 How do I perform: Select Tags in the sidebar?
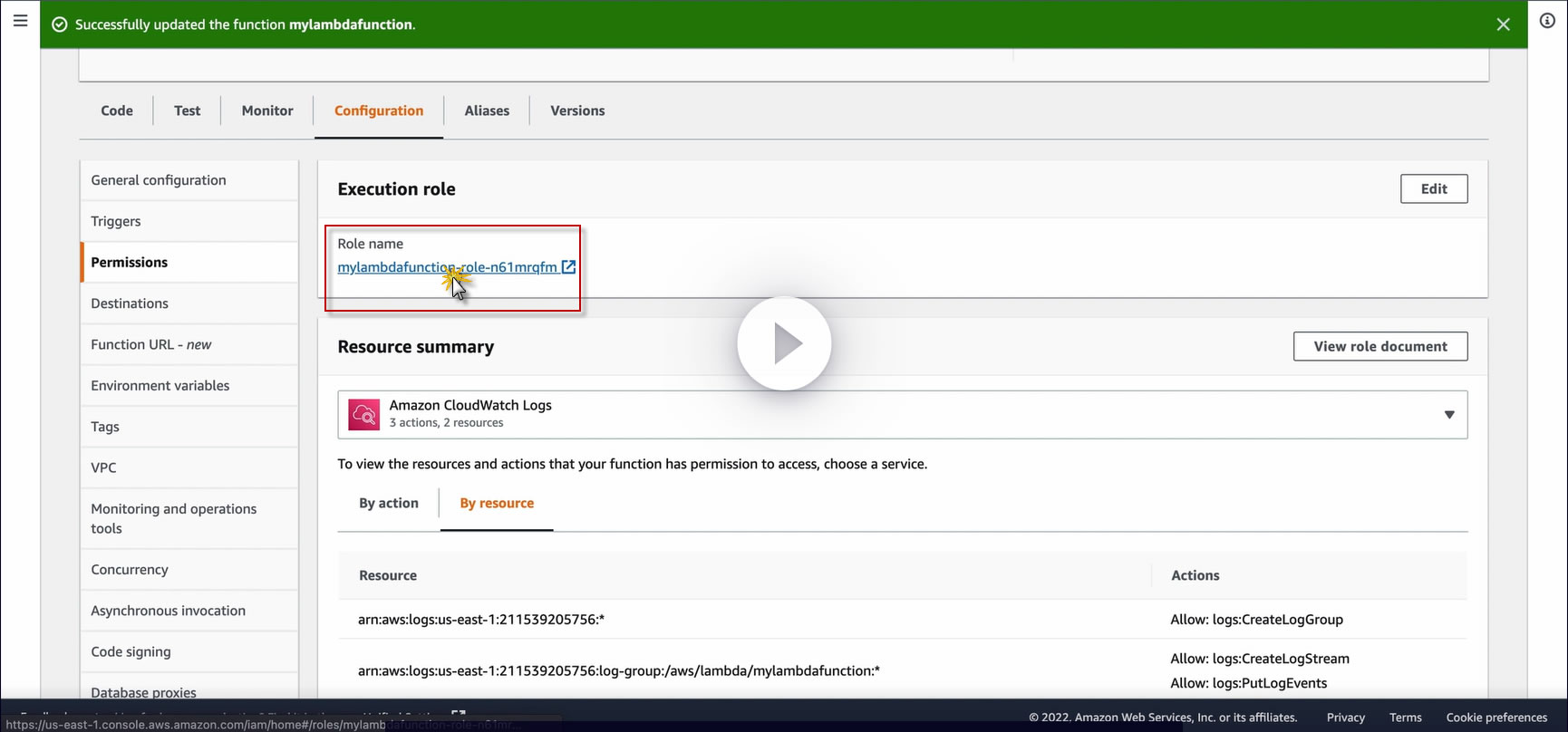(189, 427)
